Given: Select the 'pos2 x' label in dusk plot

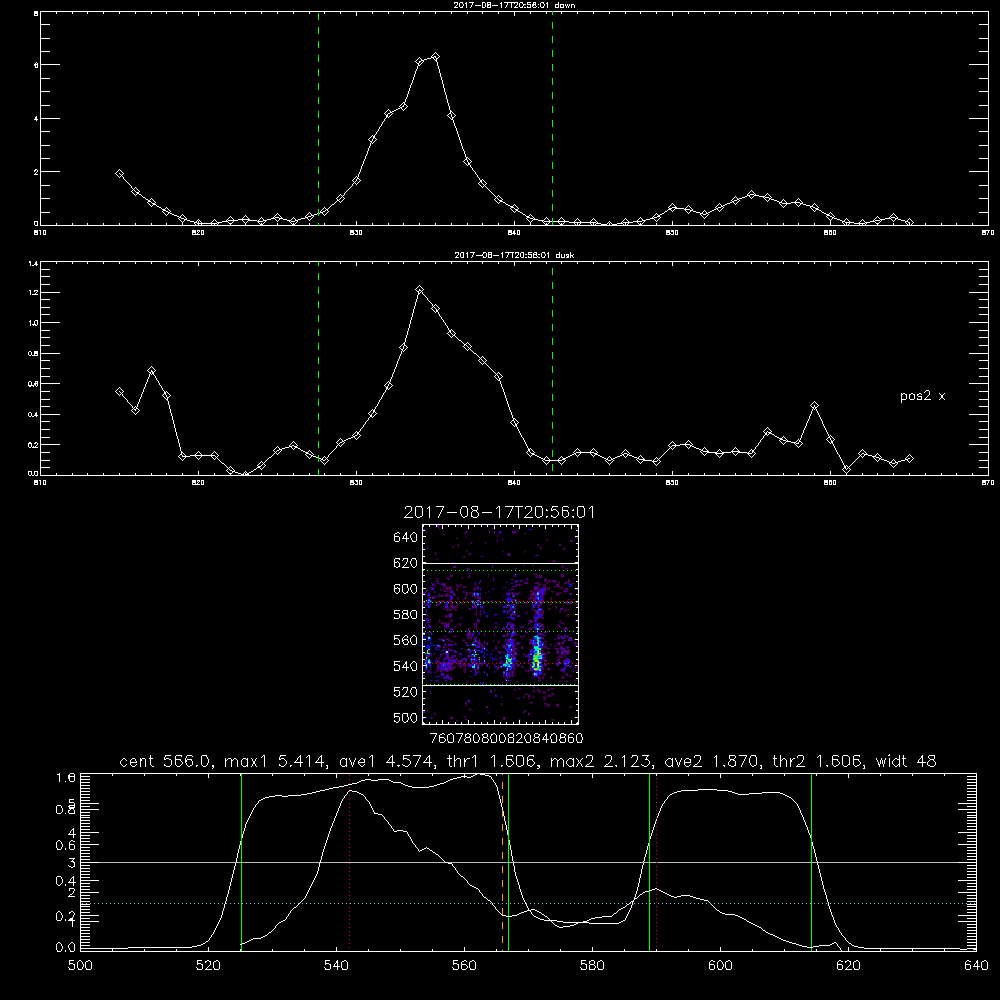Looking at the screenshot, I should (922, 396).
